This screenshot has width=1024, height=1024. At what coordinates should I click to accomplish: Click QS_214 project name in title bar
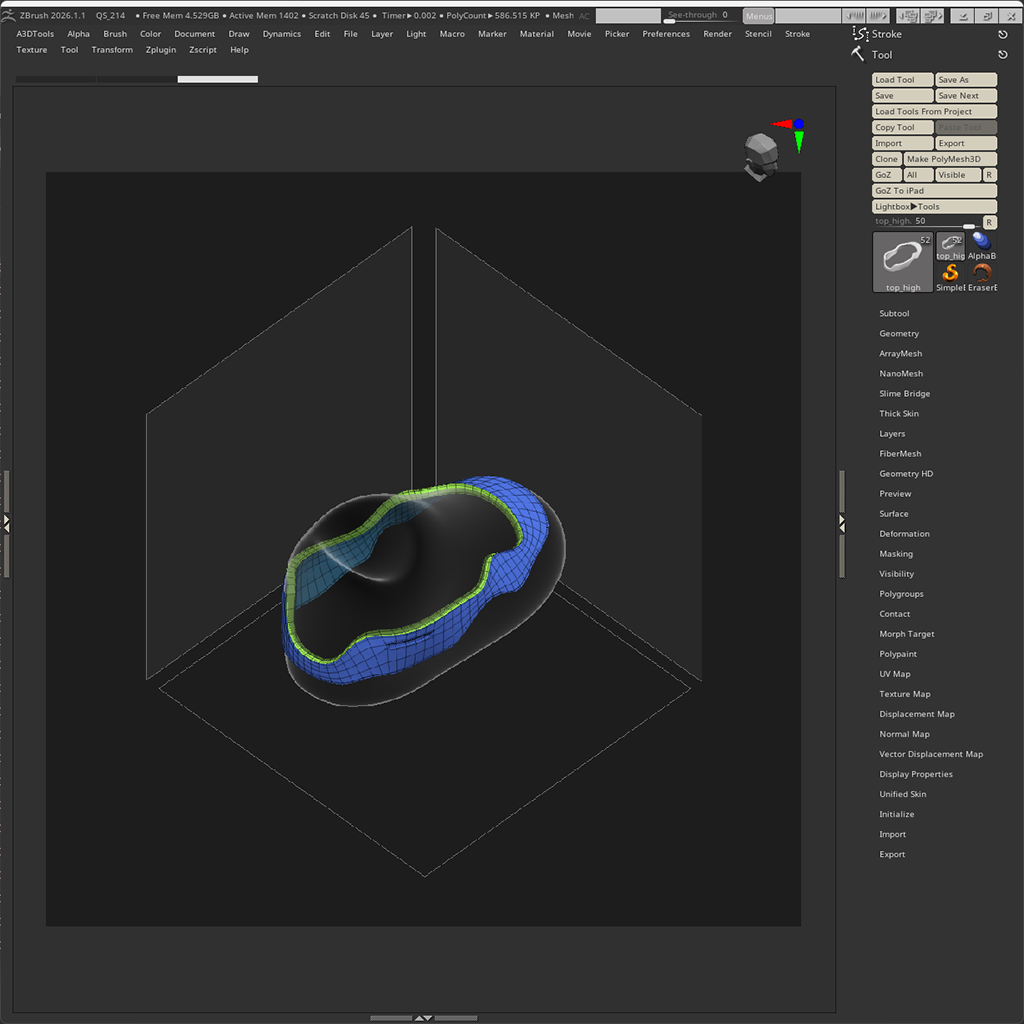coord(110,16)
